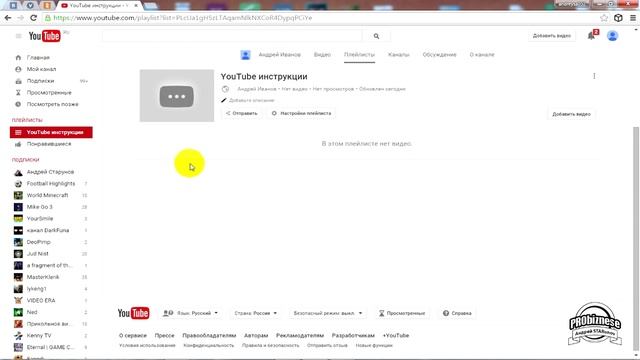Bookmark the page with the star icon

[x=604, y=18]
